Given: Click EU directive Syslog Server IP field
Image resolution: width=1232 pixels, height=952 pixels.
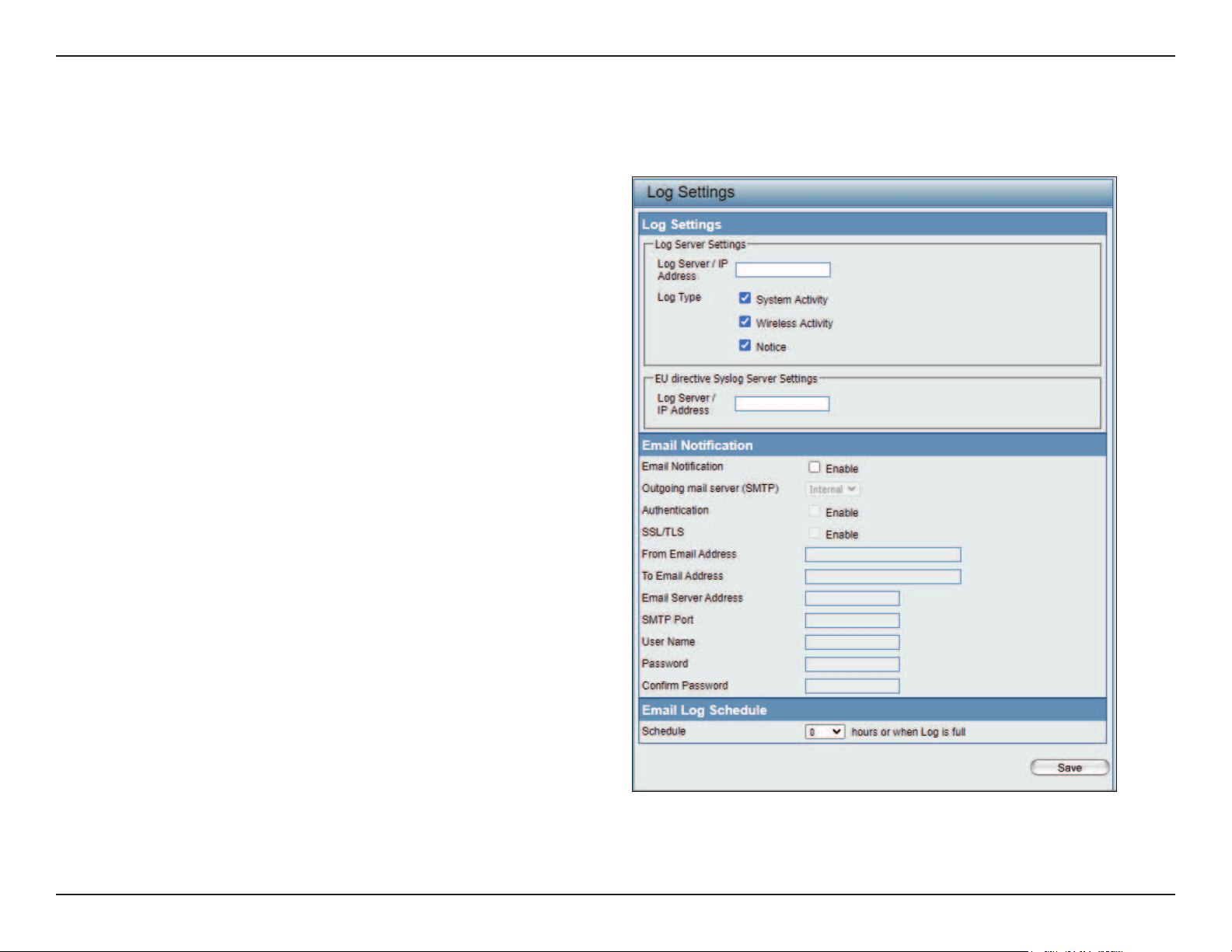Looking at the screenshot, I should click(x=782, y=403).
